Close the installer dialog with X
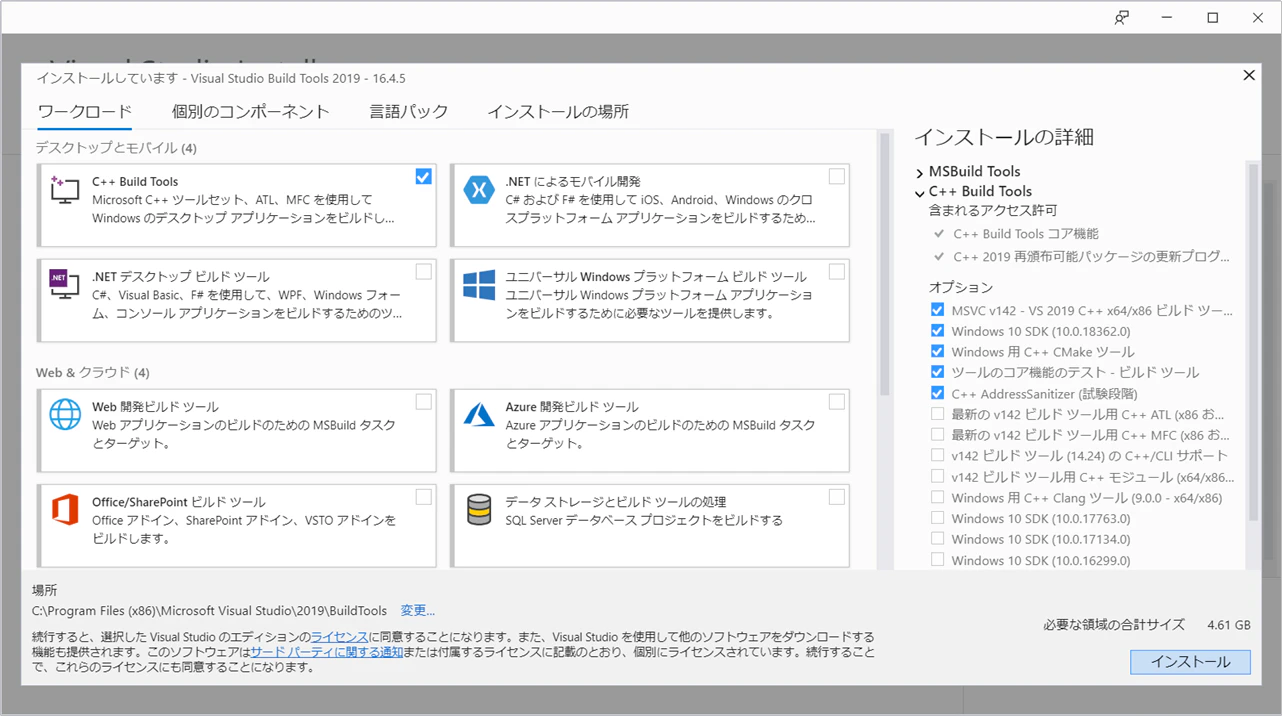 1249,75
